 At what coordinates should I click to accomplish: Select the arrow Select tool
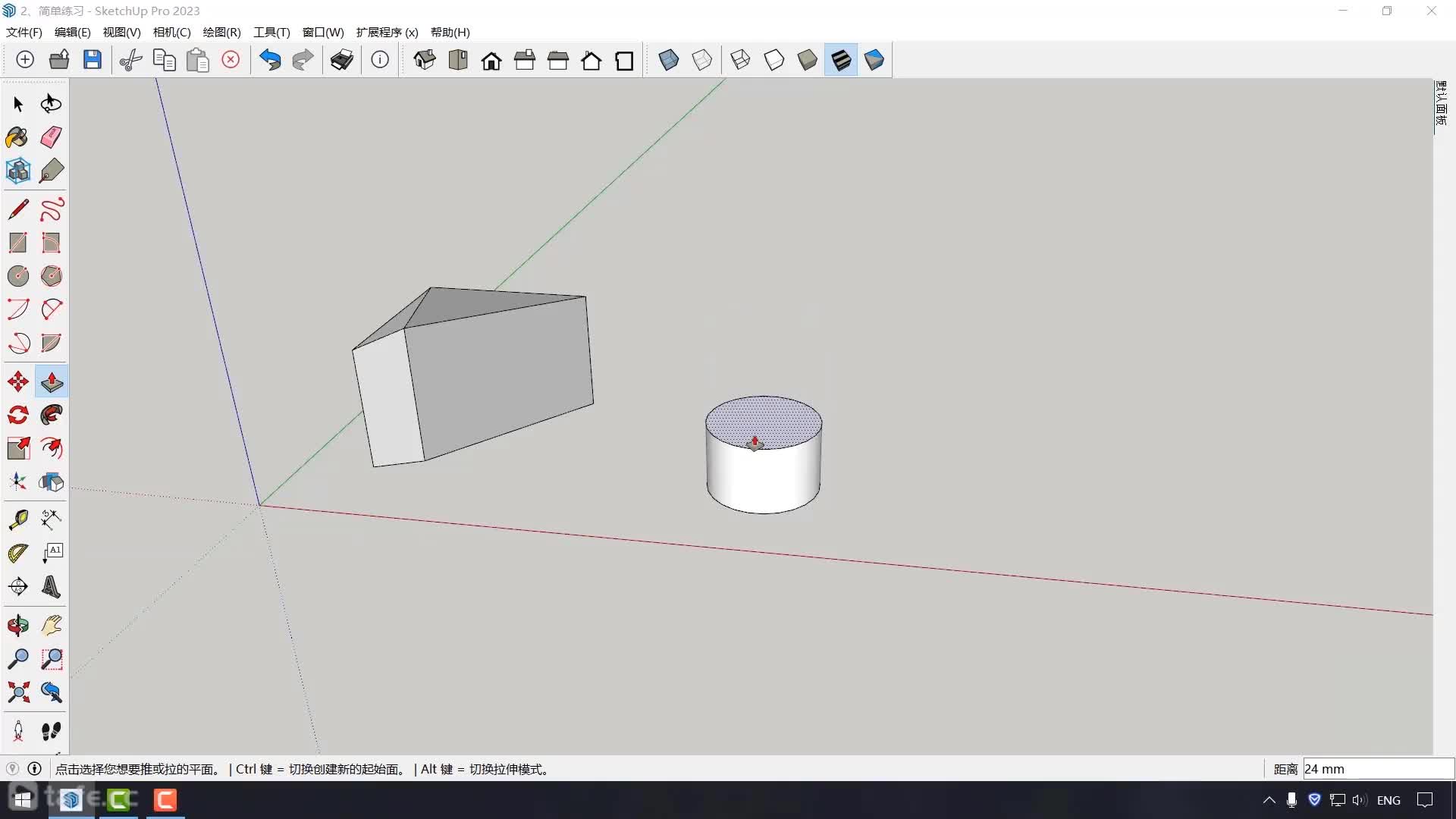click(18, 104)
